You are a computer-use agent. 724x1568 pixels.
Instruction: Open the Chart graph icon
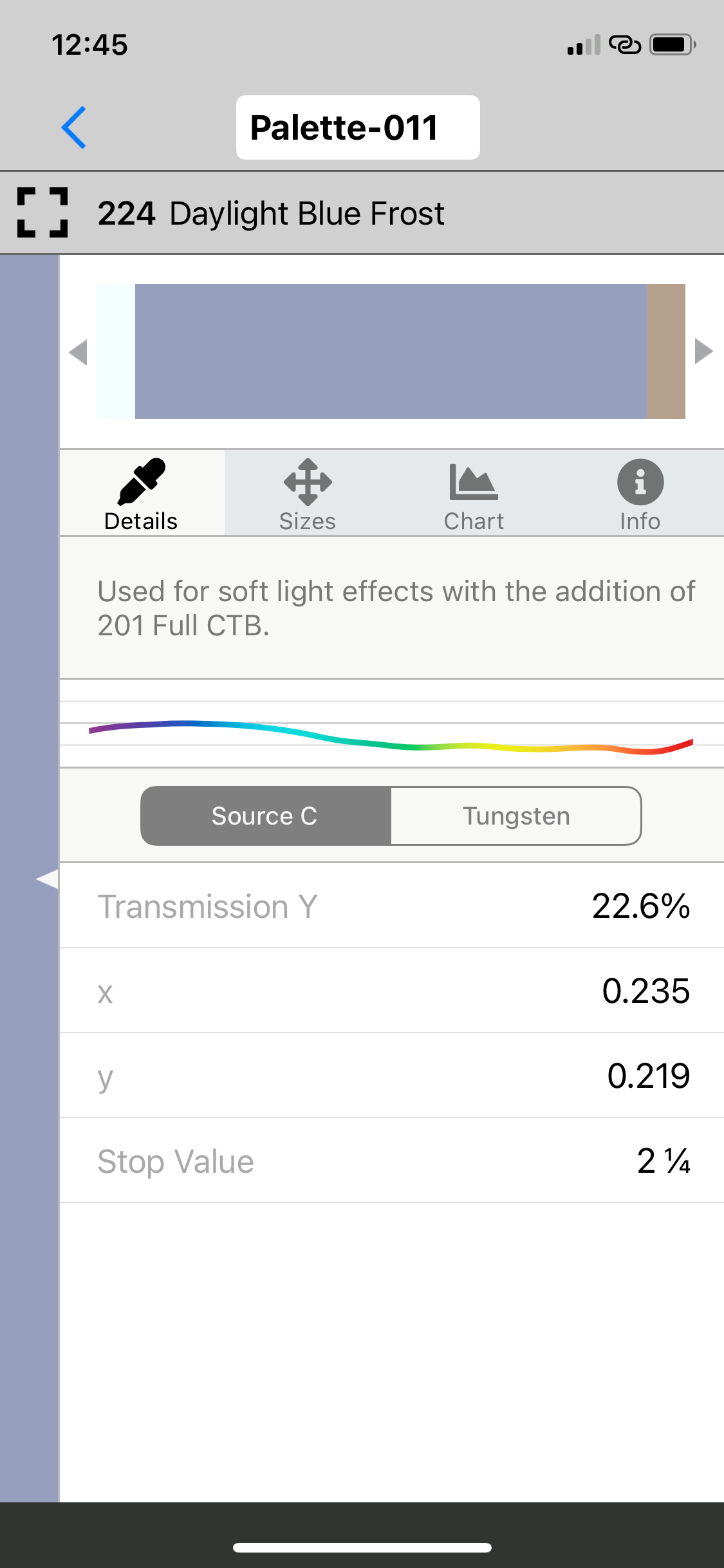474,494
